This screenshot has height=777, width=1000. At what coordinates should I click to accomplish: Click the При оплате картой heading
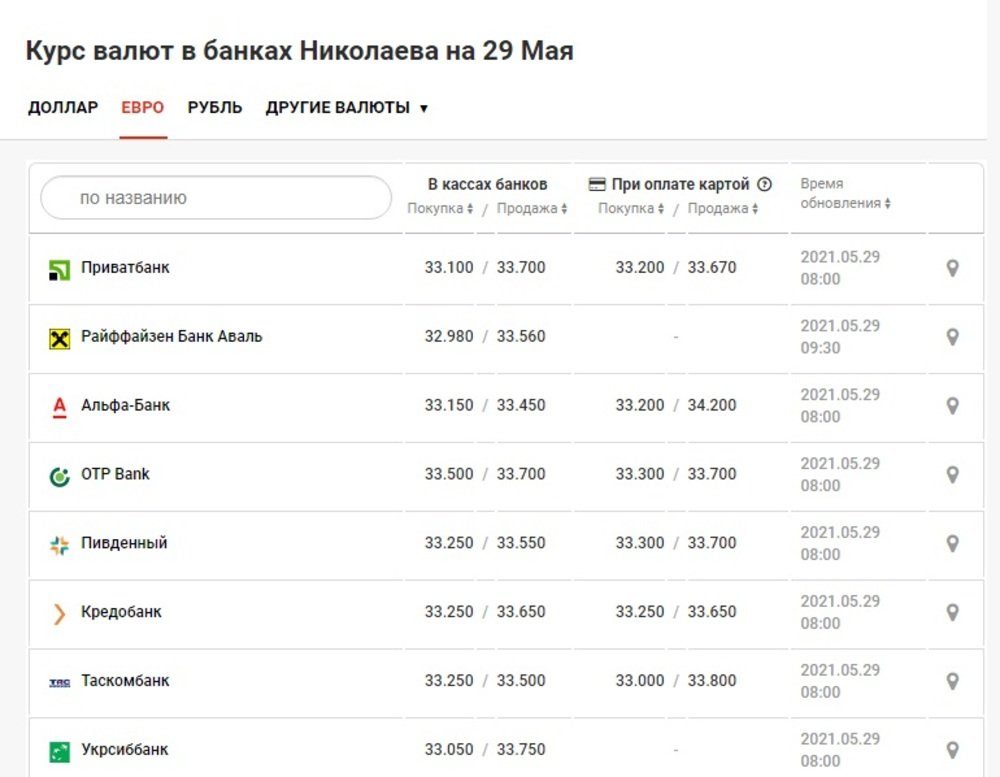pyautogui.click(x=680, y=184)
